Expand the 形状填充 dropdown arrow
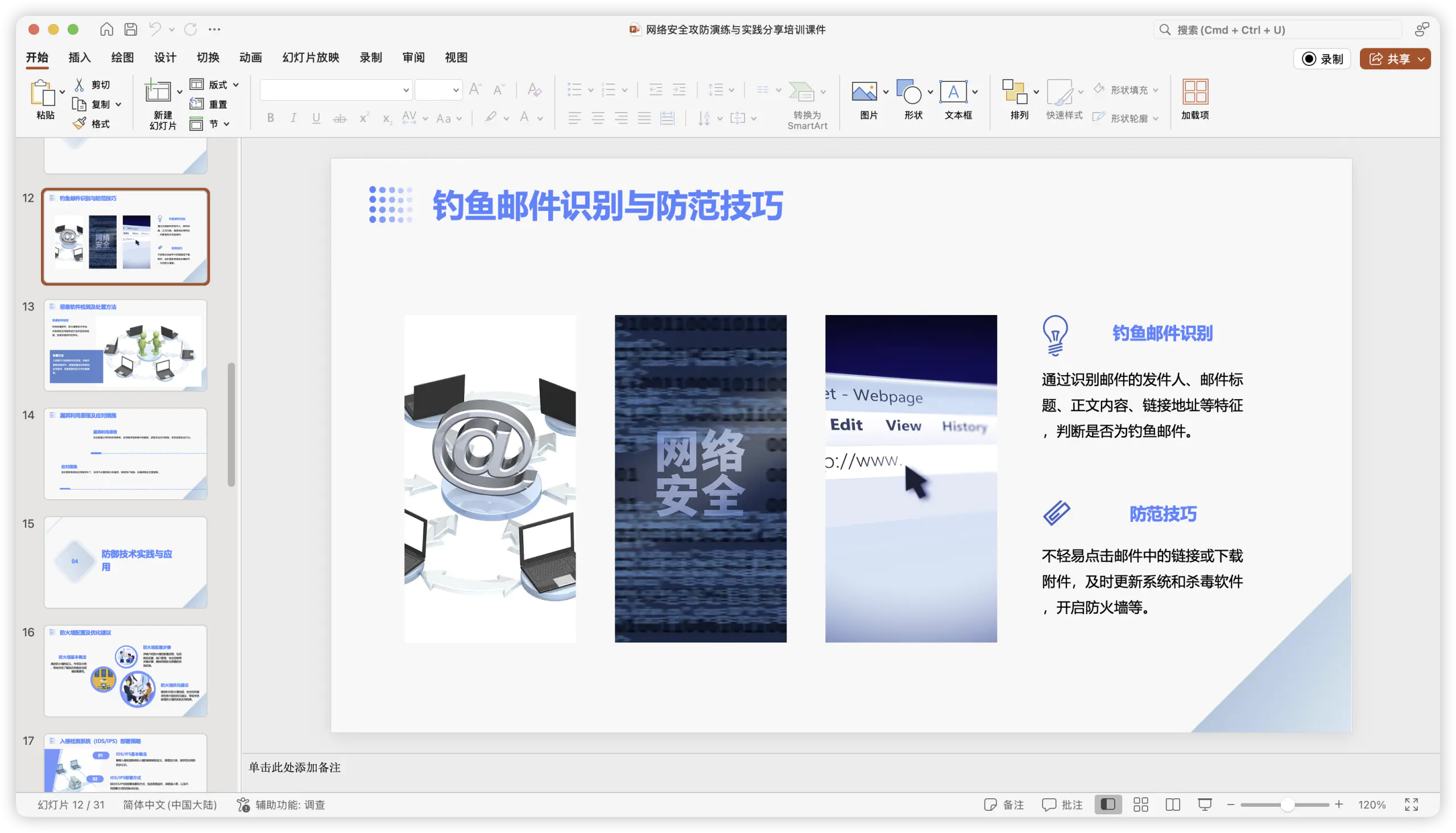This screenshot has height=833, width=1456. pyautogui.click(x=1156, y=90)
